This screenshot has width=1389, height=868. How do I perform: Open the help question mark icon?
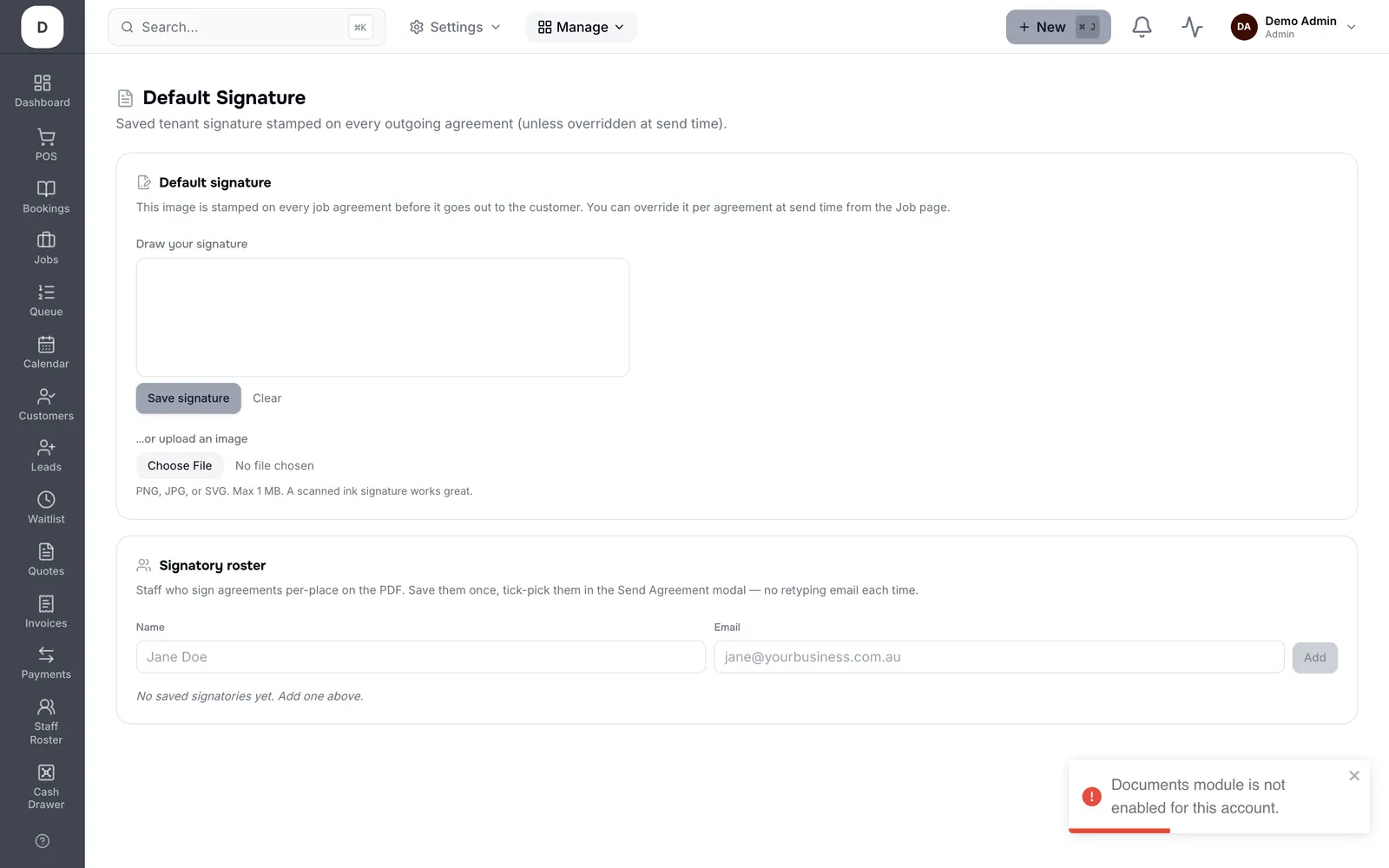(x=43, y=841)
